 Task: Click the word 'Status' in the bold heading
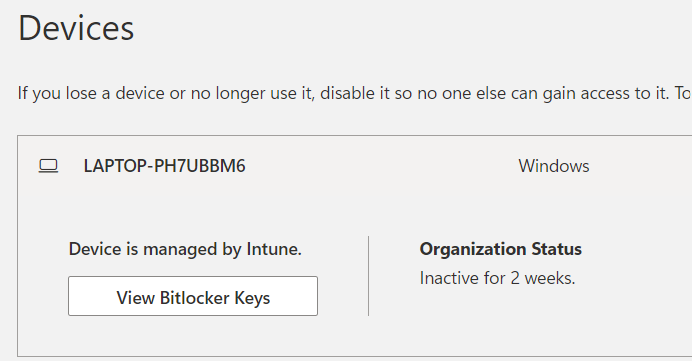click(x=557, y=249)
